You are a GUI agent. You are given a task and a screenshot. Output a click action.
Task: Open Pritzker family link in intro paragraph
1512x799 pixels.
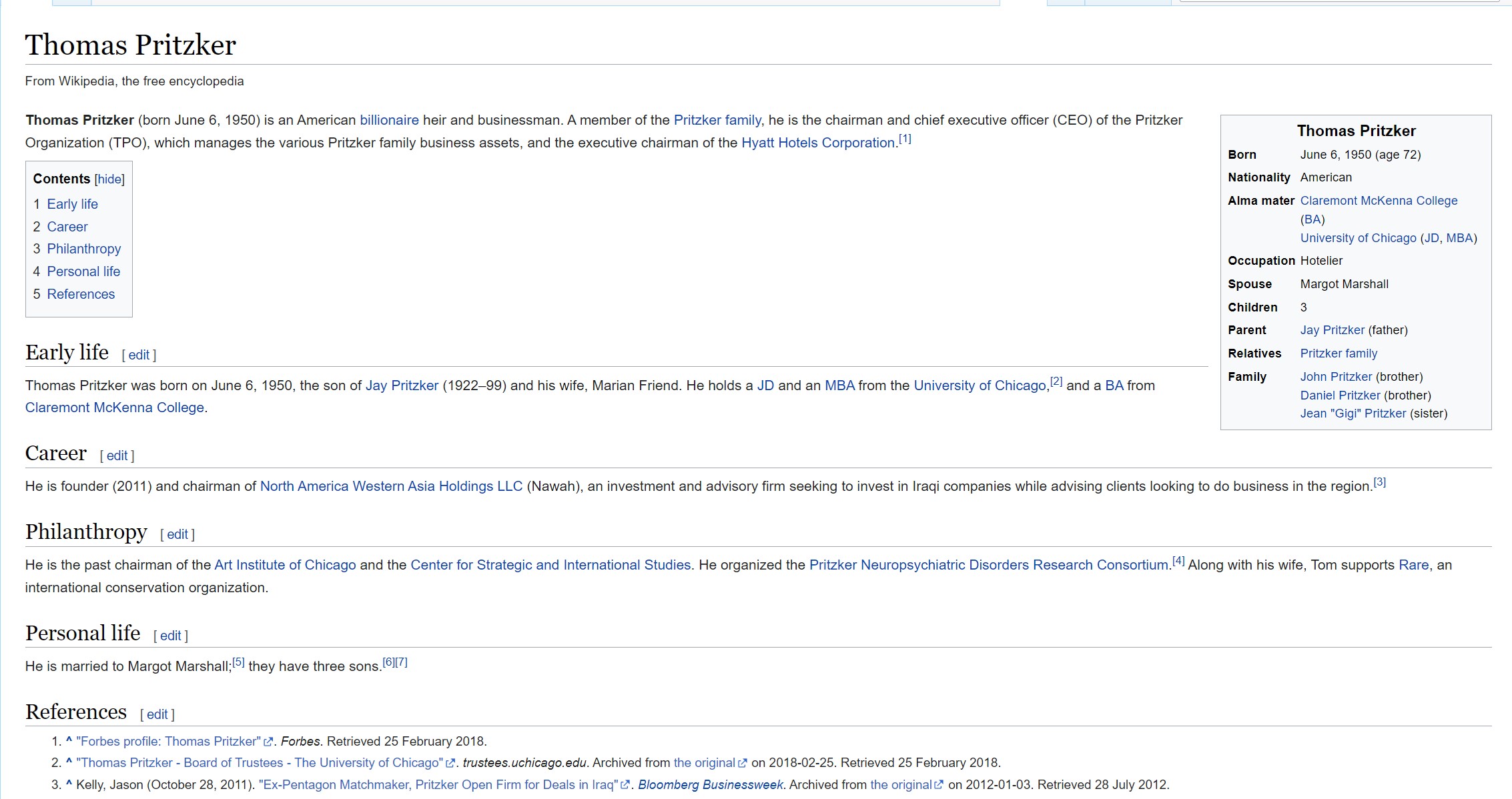click(x=717, y=120)
